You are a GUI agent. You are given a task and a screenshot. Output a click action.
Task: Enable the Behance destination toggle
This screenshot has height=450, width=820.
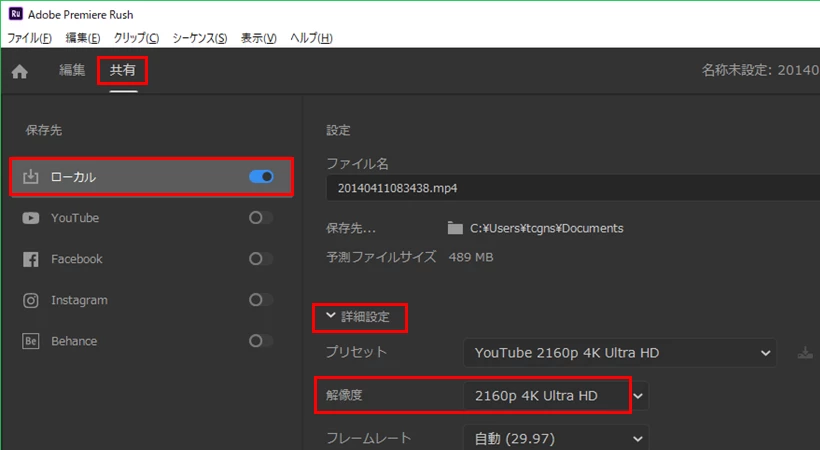261,341
